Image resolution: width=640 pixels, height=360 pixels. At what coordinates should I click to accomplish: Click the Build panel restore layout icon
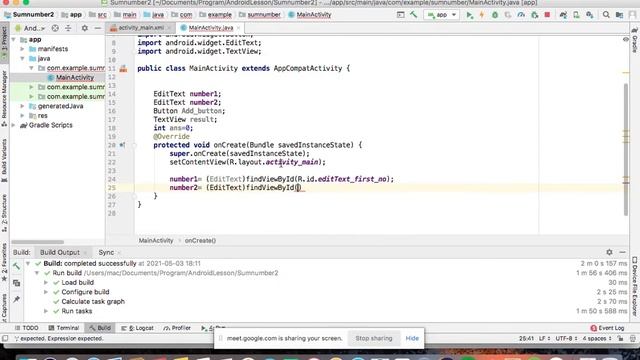(16, 282)
